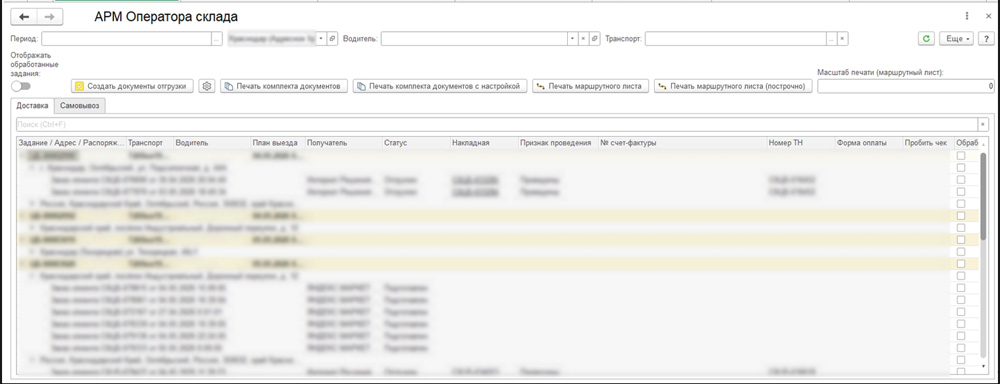Open the warehouse field dropdown arrow

(x=321, y=39)
